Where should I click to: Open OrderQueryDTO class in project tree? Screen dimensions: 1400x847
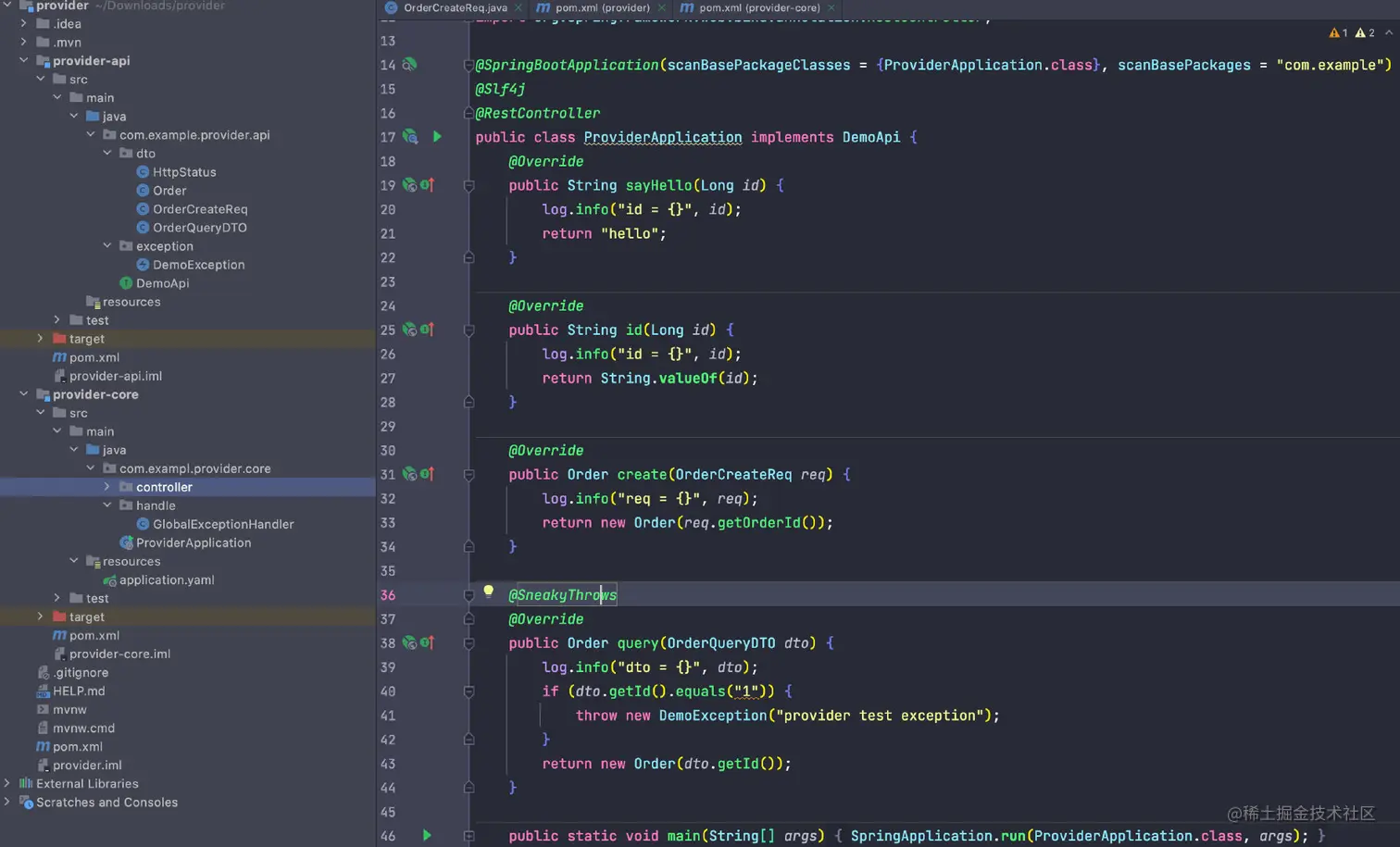[199, 228]
